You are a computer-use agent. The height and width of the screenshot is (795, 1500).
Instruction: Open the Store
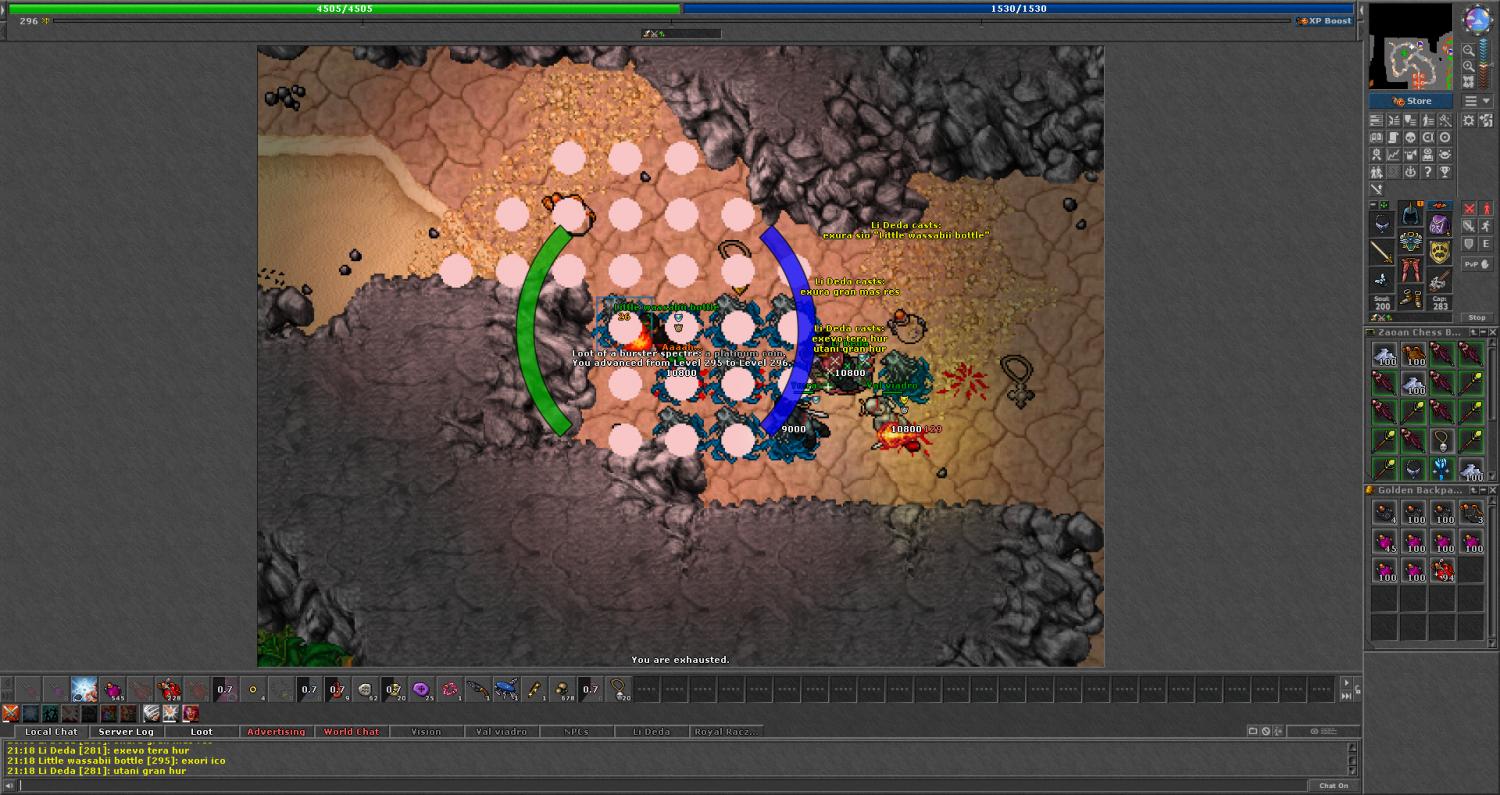(1410, 101)
